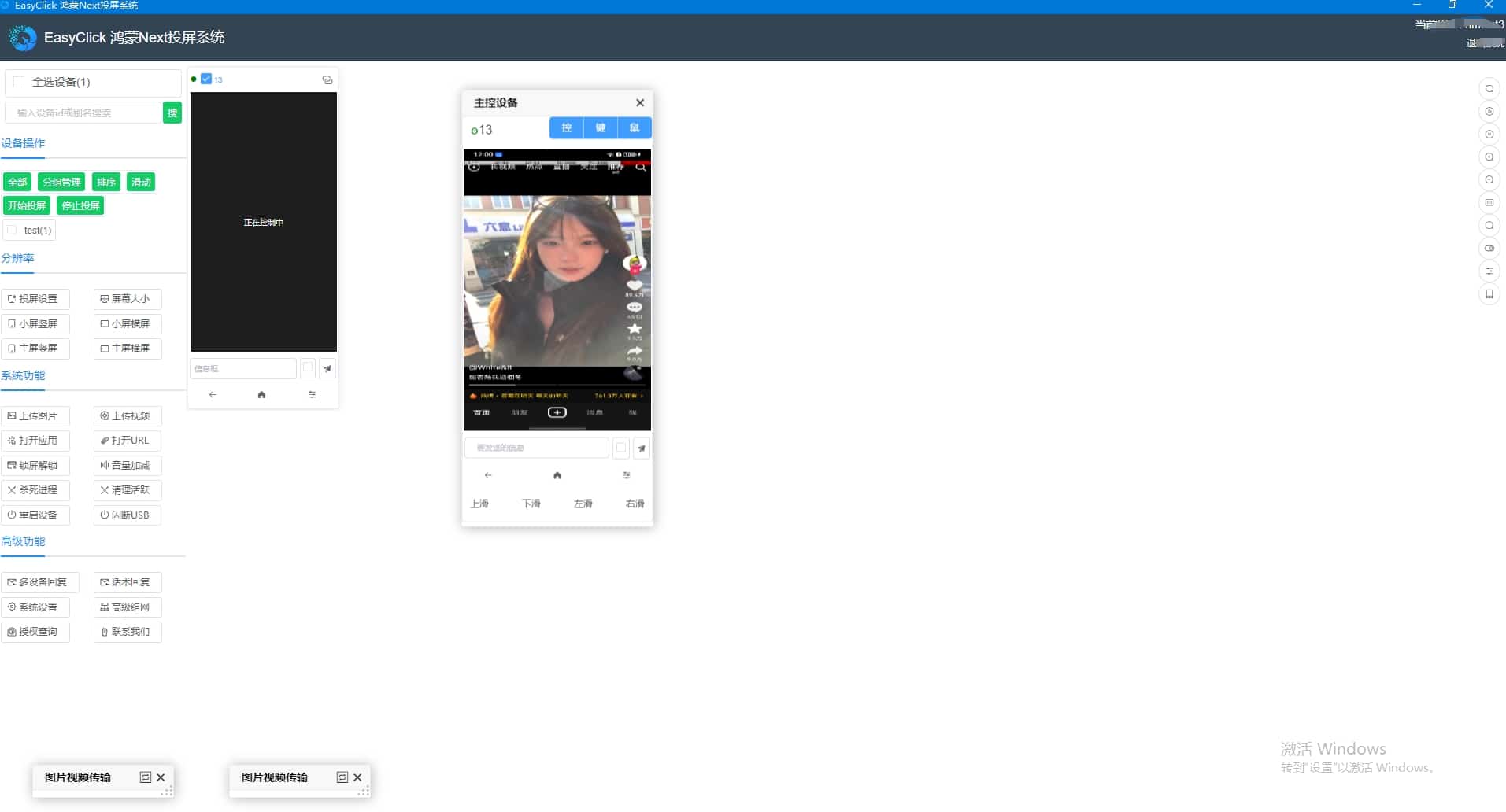
Task: Click the 开始投屏 button
Action: (27, 206)
